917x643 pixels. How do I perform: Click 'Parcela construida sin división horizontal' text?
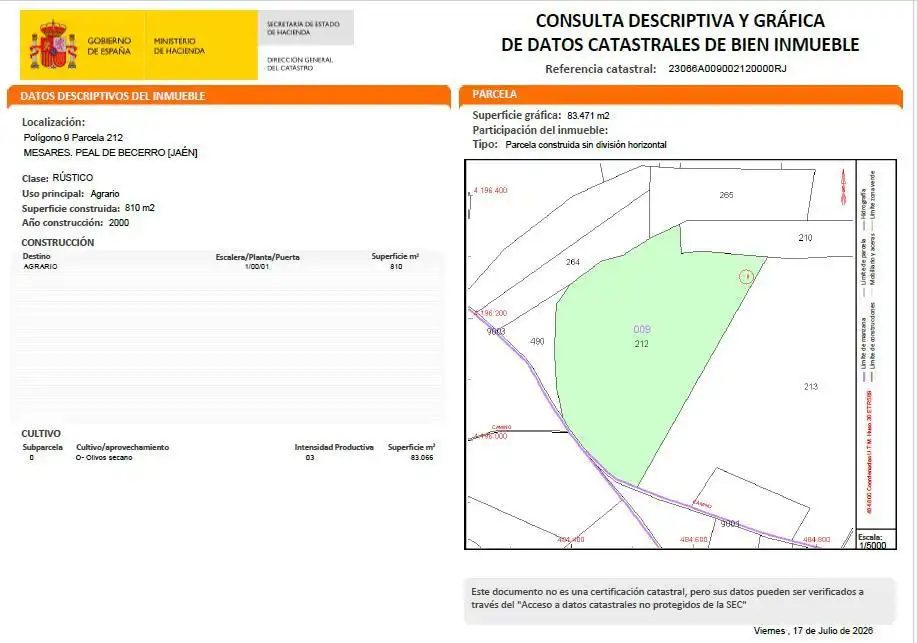click(x=586, y=145)
